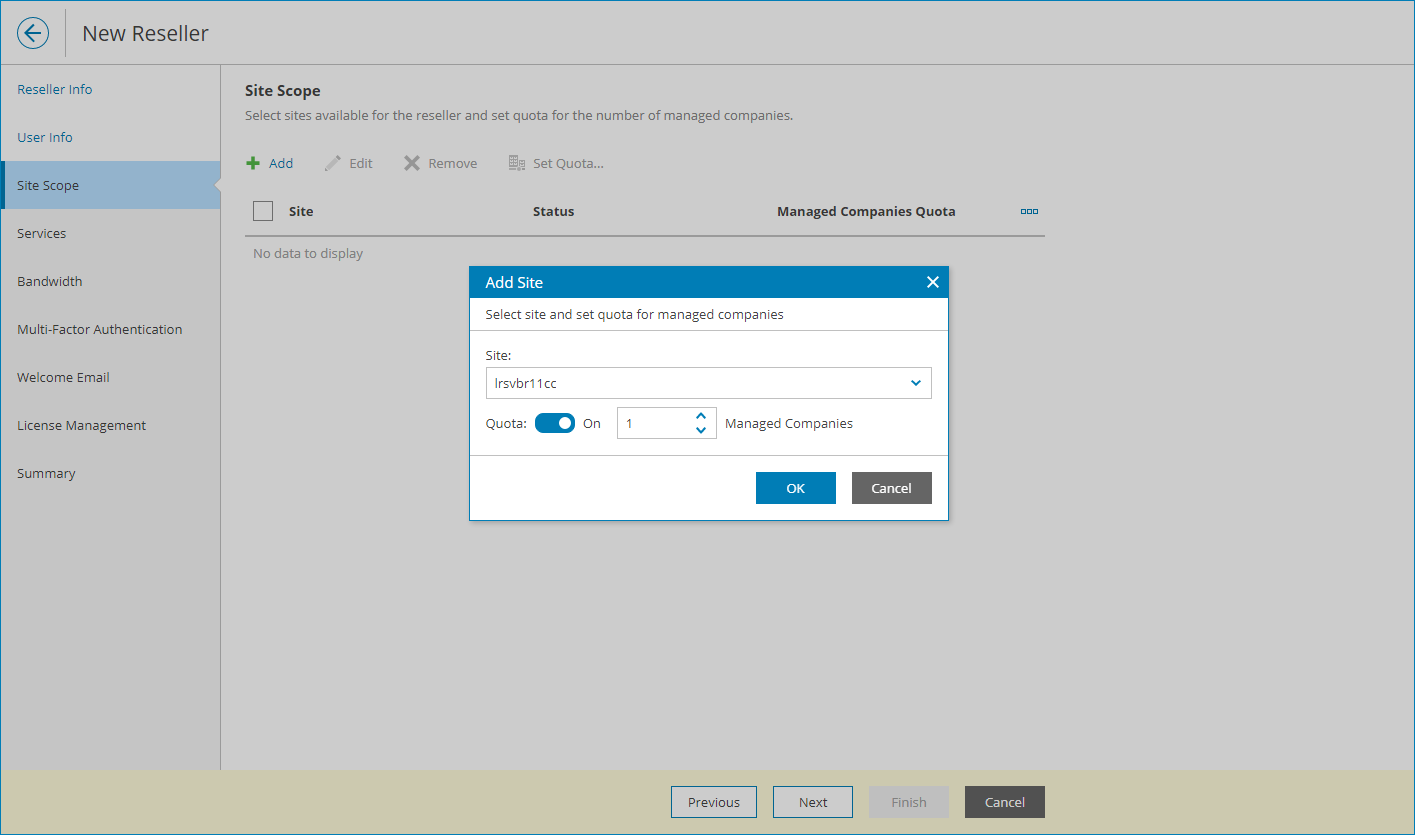Click the green Add icon to add a site
Screen dimensions: 1415x835
(x=269, y=162)
